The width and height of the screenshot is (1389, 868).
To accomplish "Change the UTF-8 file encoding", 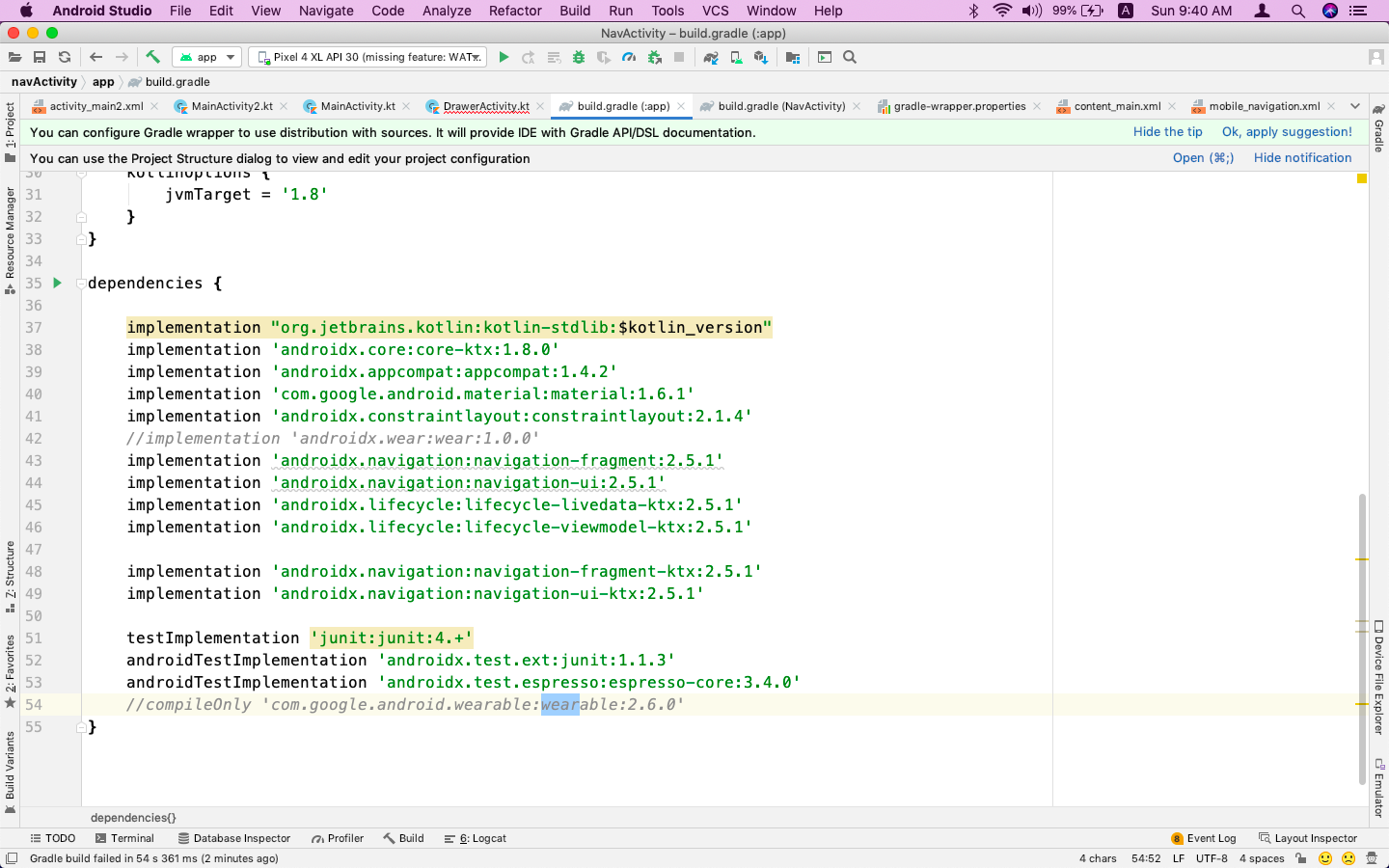I will (x=1212, y=858).
